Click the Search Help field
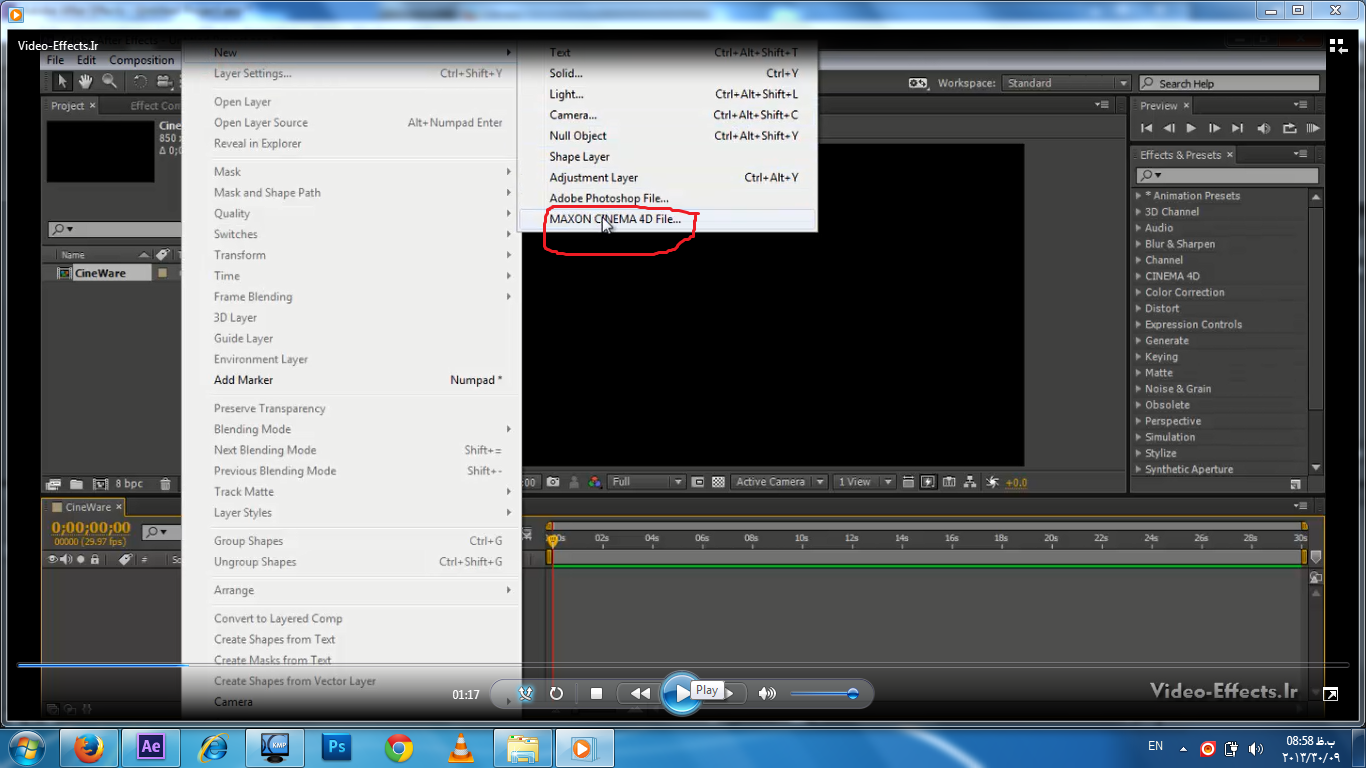The image size is (1366, 768). [x=1227, y=83]
